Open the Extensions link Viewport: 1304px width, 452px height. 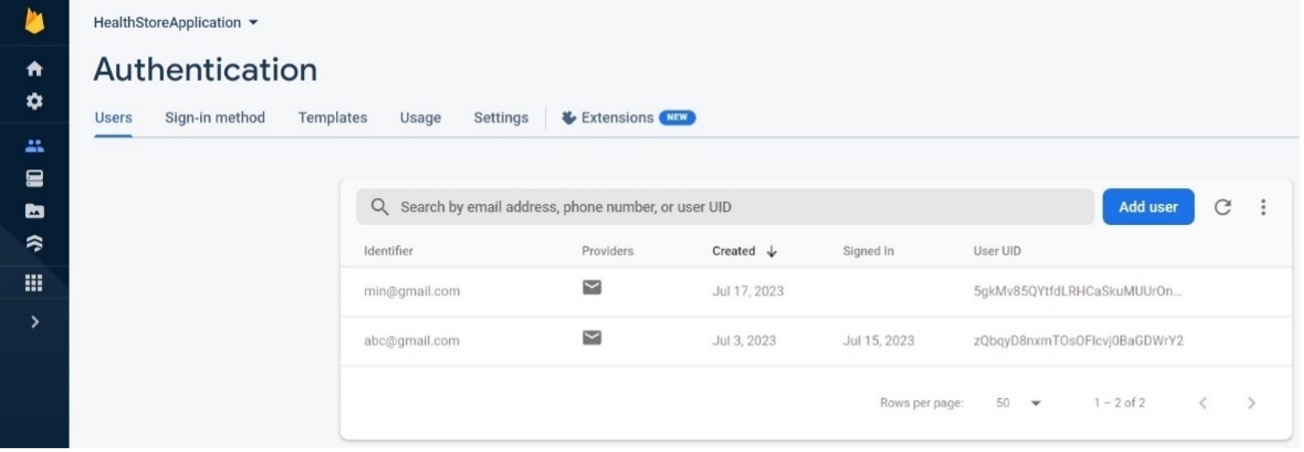(x=617, y=118)
